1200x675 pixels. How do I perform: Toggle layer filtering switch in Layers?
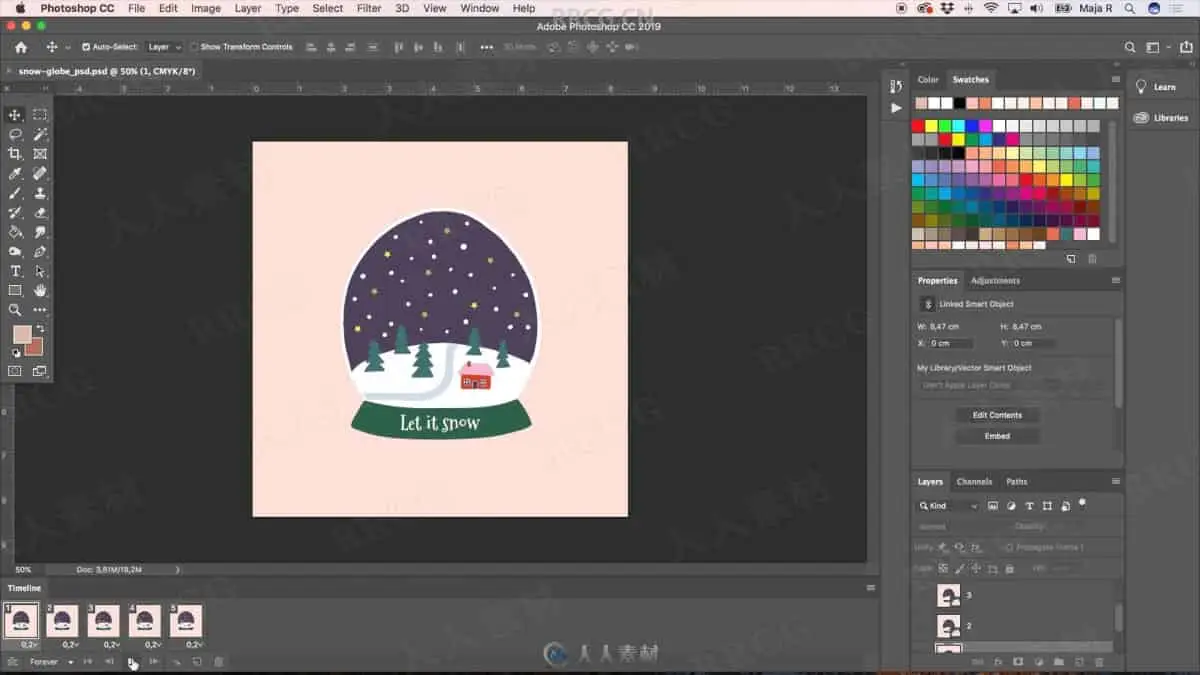(x=1082, y=503)
